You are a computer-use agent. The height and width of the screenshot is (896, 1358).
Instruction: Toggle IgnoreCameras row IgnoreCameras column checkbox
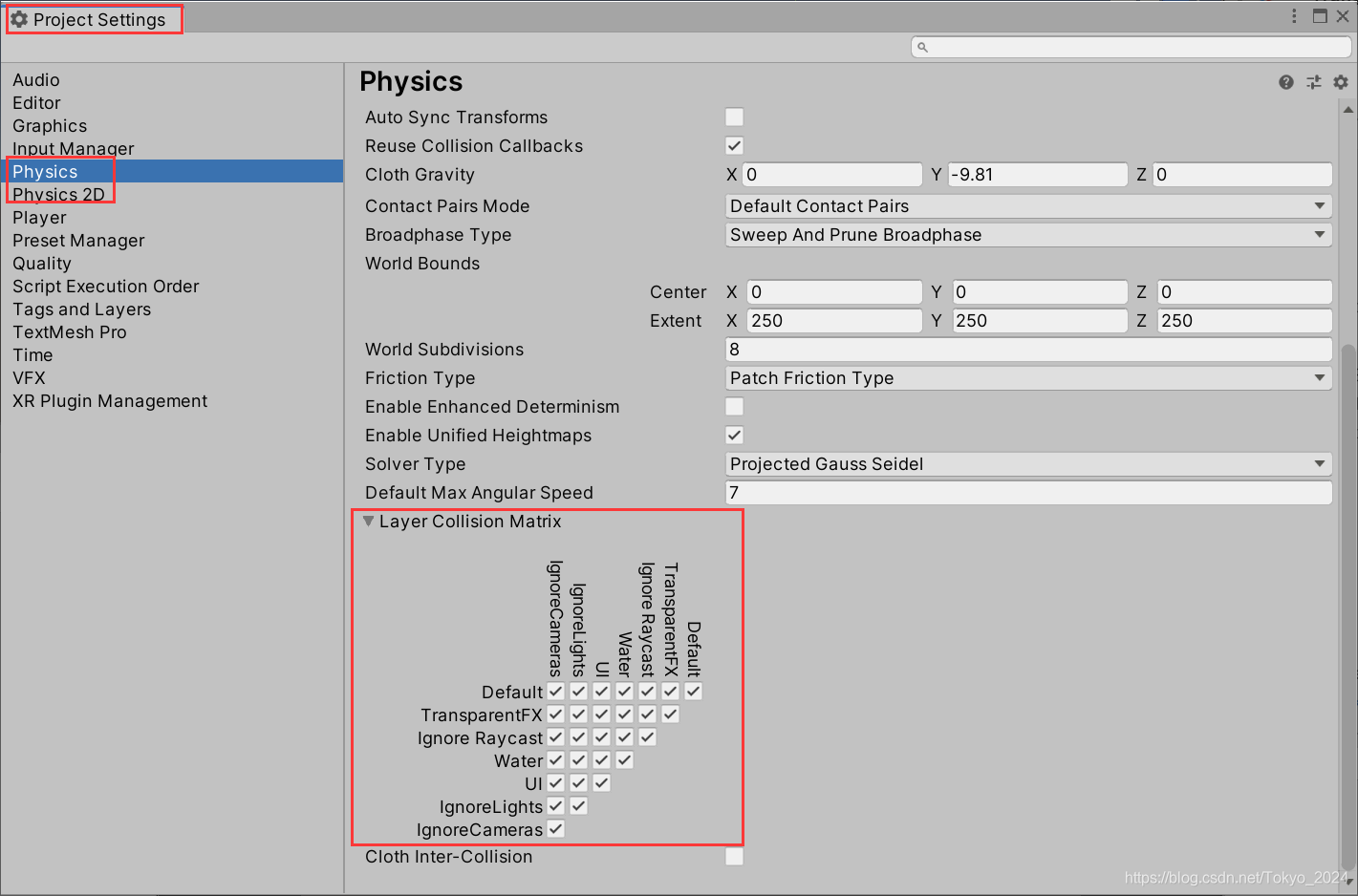556,828
